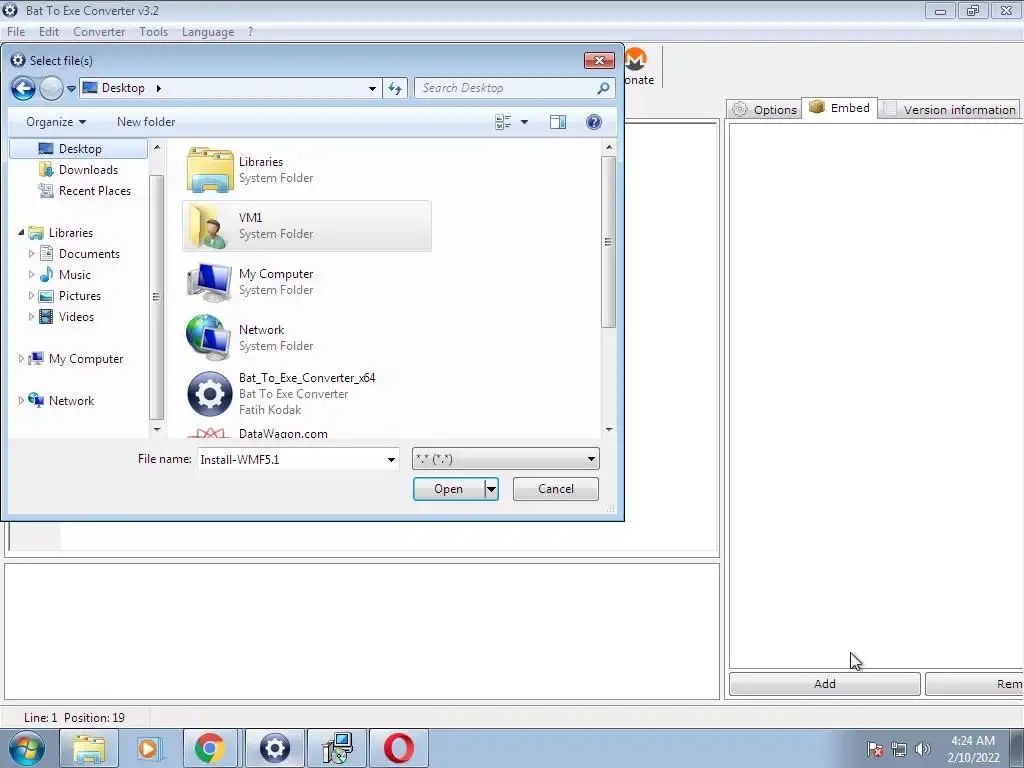
Task: Open the File name dropdown arrow
Action: 391,459
